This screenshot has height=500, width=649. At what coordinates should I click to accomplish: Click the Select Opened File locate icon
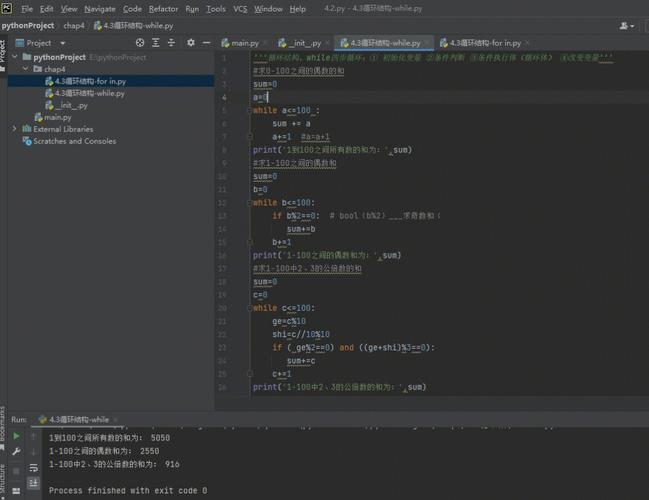(x=138, y=43)
